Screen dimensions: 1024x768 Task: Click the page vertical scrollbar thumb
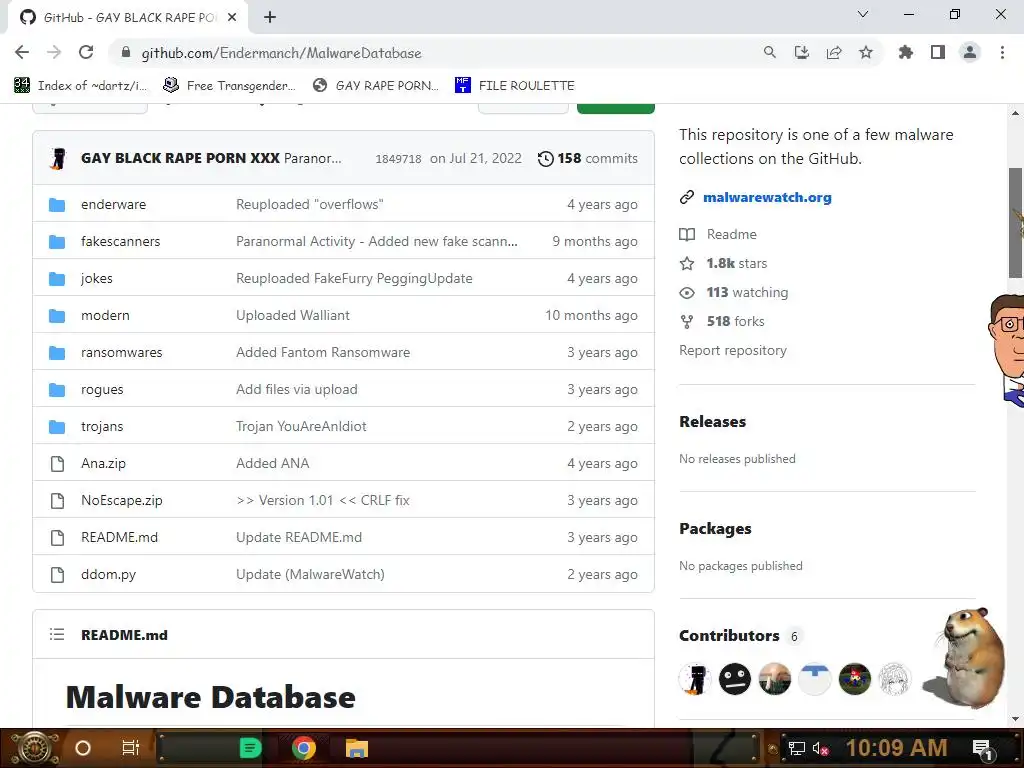tap(1016, 223)
